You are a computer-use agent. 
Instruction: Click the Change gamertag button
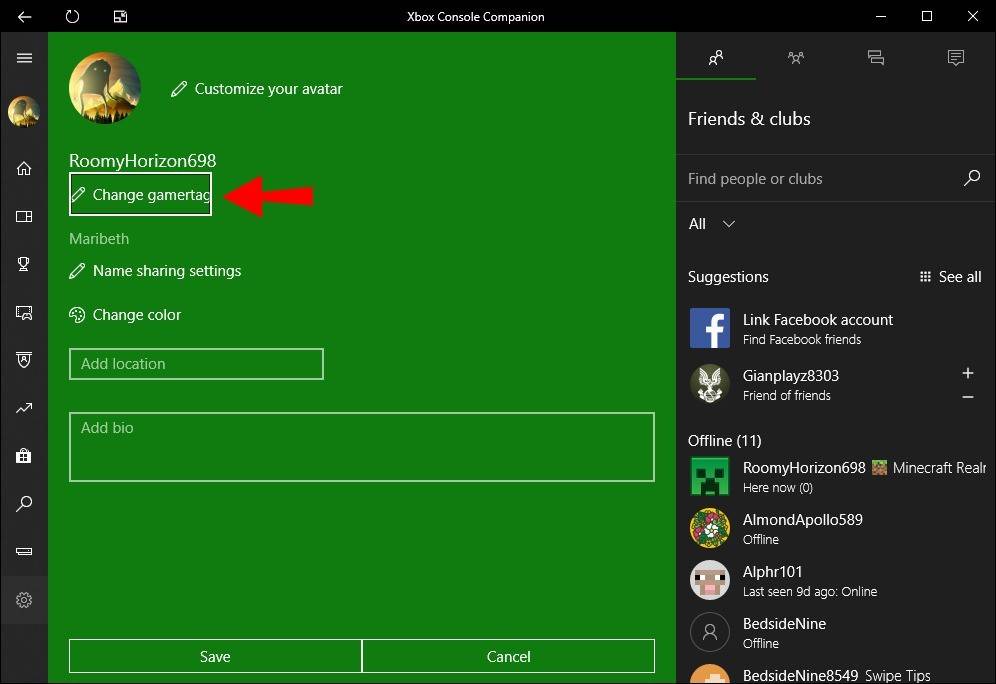click(140, 194)
